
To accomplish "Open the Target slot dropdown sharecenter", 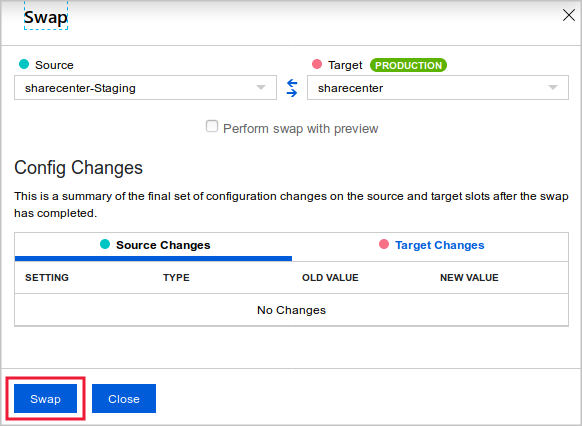I will (438, 88).
